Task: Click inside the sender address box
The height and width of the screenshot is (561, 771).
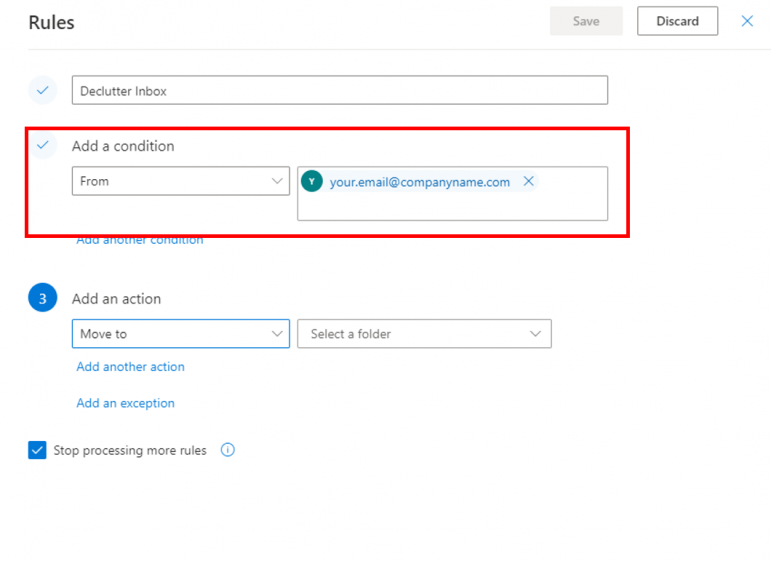Action: [x=452, y=206]
